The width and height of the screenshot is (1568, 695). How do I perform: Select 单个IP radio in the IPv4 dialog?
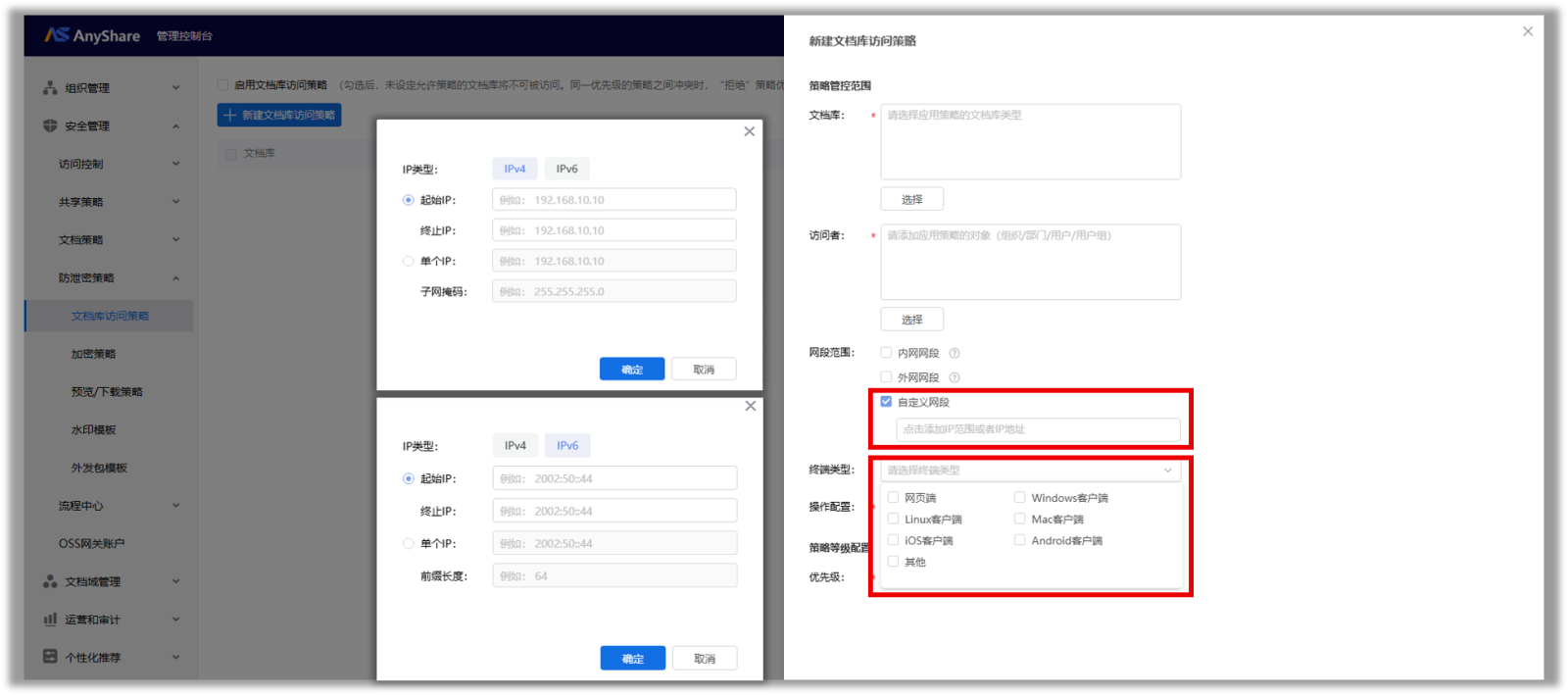[x=409, y=262]
